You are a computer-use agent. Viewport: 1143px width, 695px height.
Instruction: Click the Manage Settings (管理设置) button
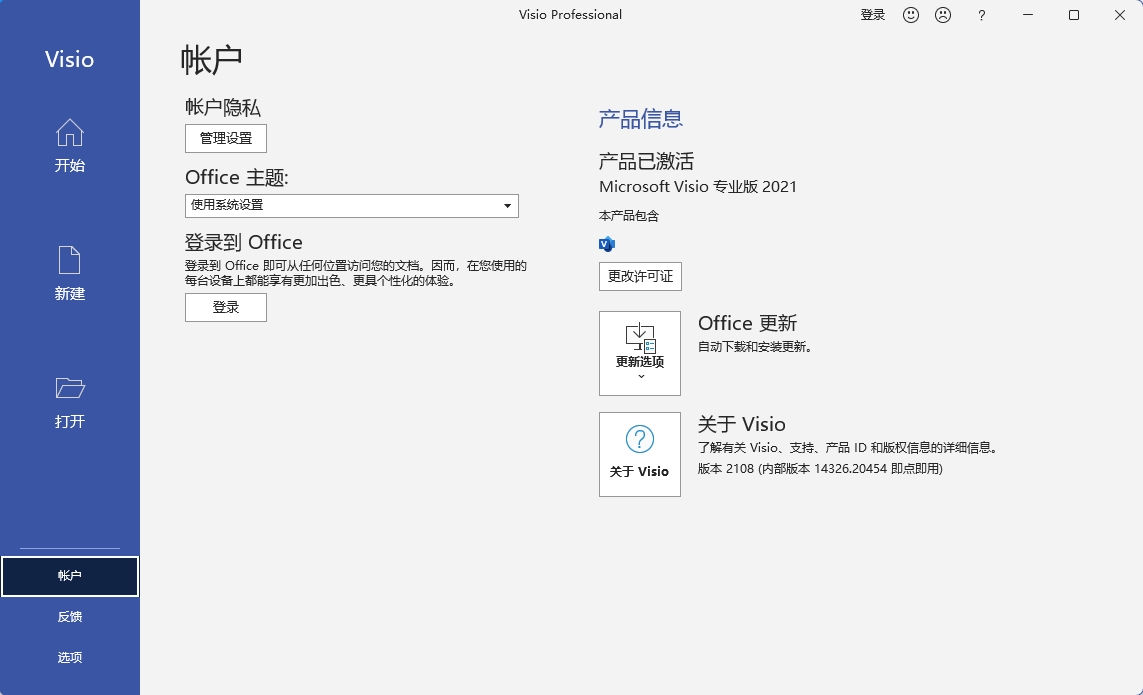pyautogui.click(x=226, y=138)
